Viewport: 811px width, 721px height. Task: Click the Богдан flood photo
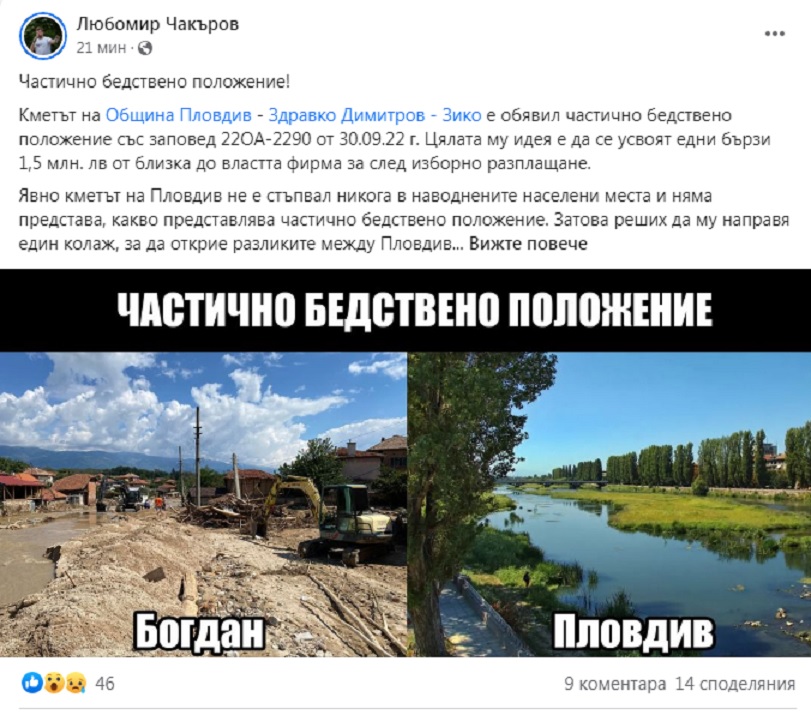(x=203, y=504)
